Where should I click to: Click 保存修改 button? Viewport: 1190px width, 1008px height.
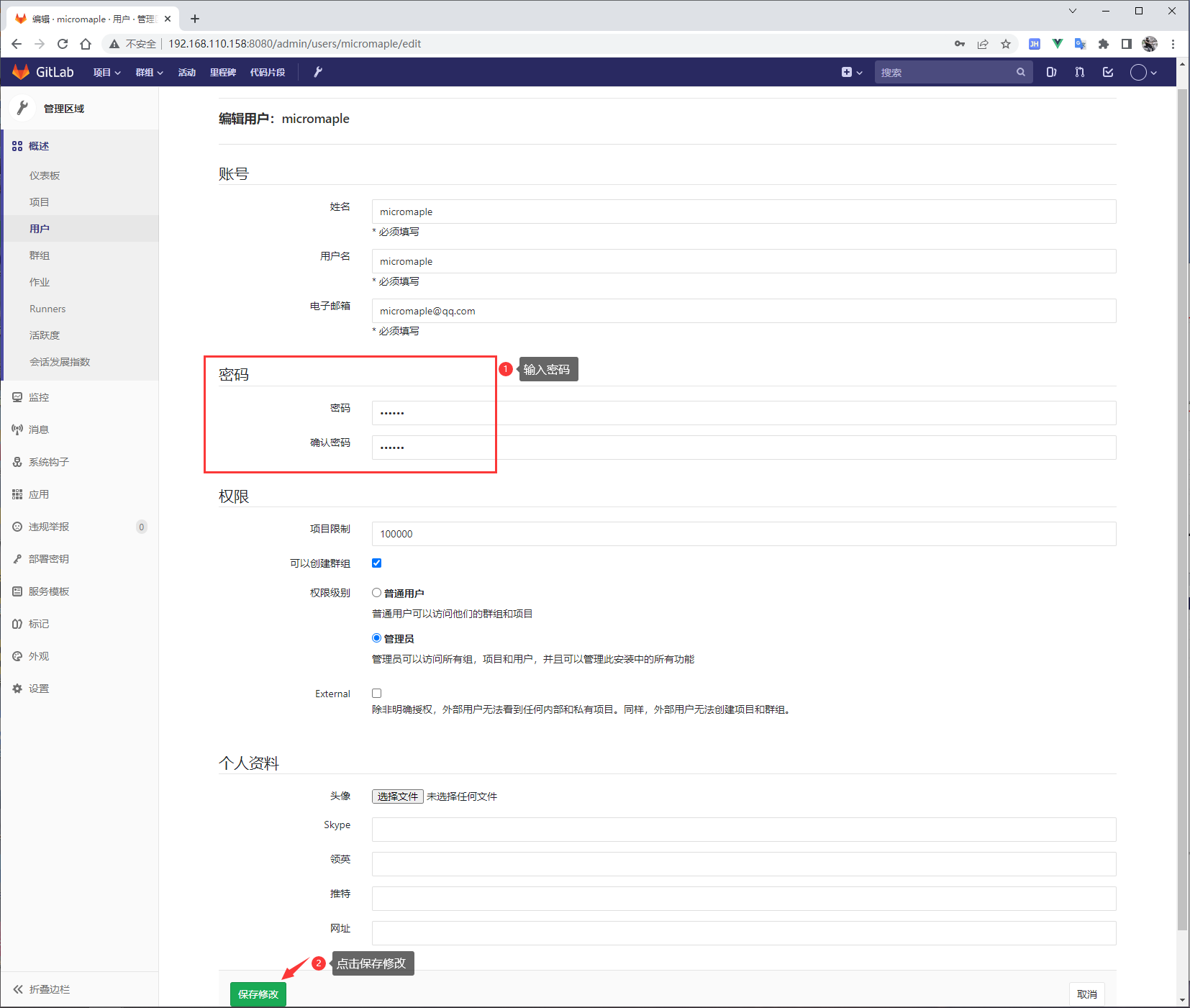click(x=258, y=994)
